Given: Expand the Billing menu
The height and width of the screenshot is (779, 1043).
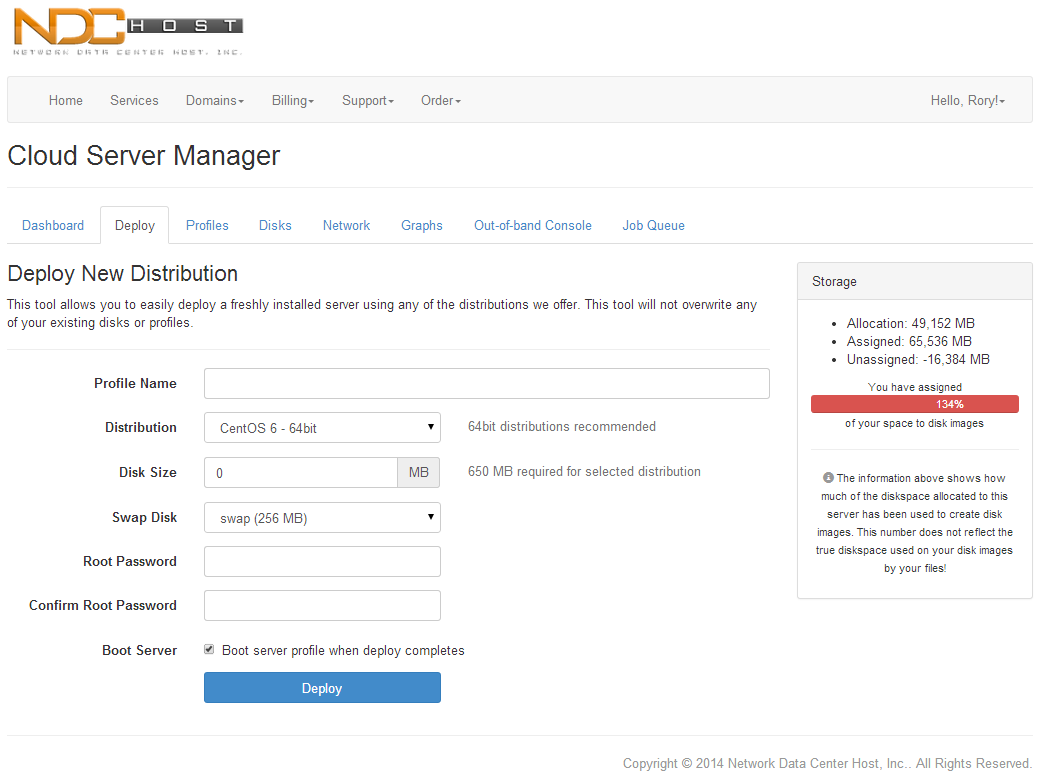Looking at the screenshot, I should click(292, 101).
